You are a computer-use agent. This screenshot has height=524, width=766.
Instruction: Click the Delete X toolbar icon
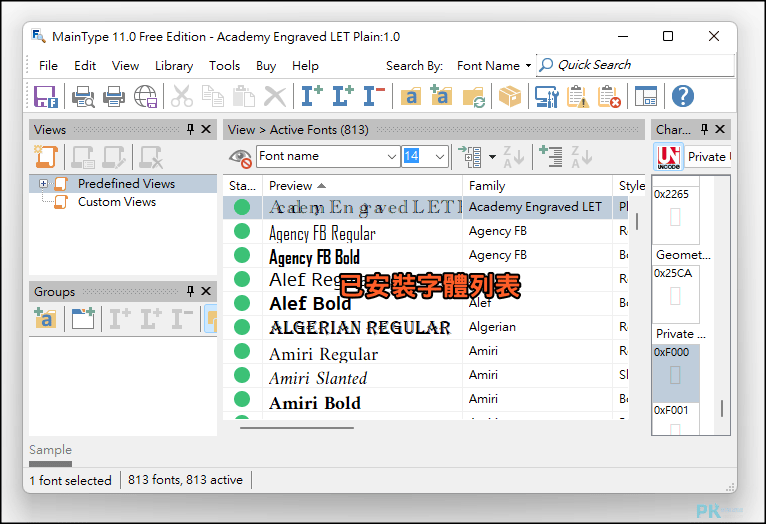click(275, 96)
